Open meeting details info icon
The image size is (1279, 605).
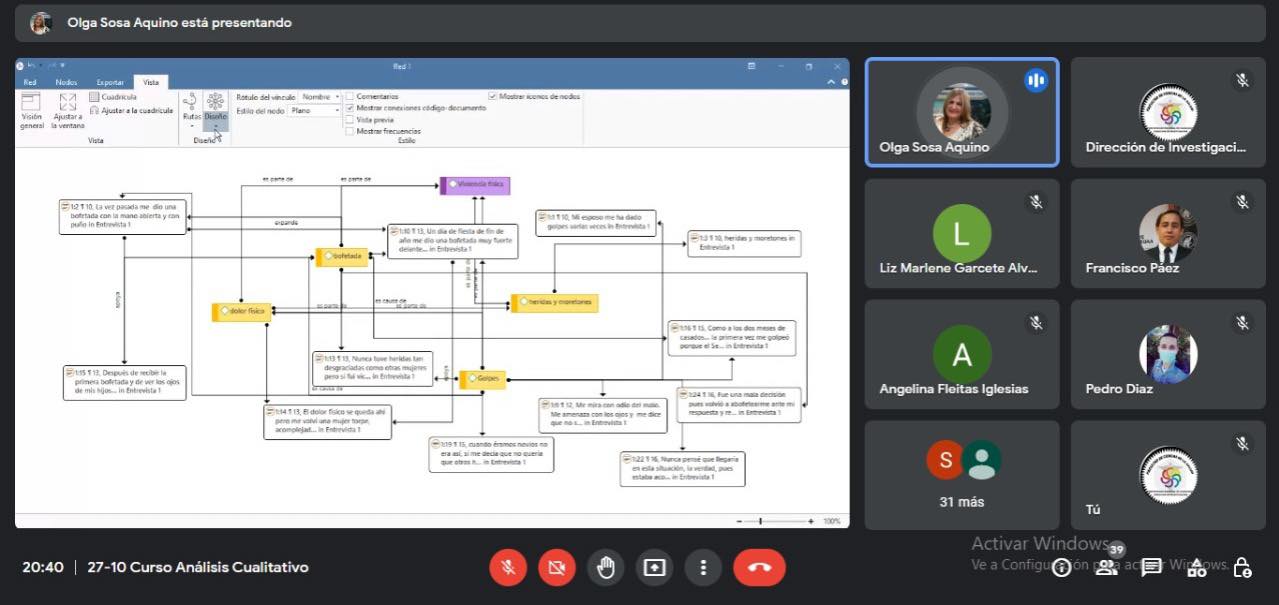coord(1061,567)
